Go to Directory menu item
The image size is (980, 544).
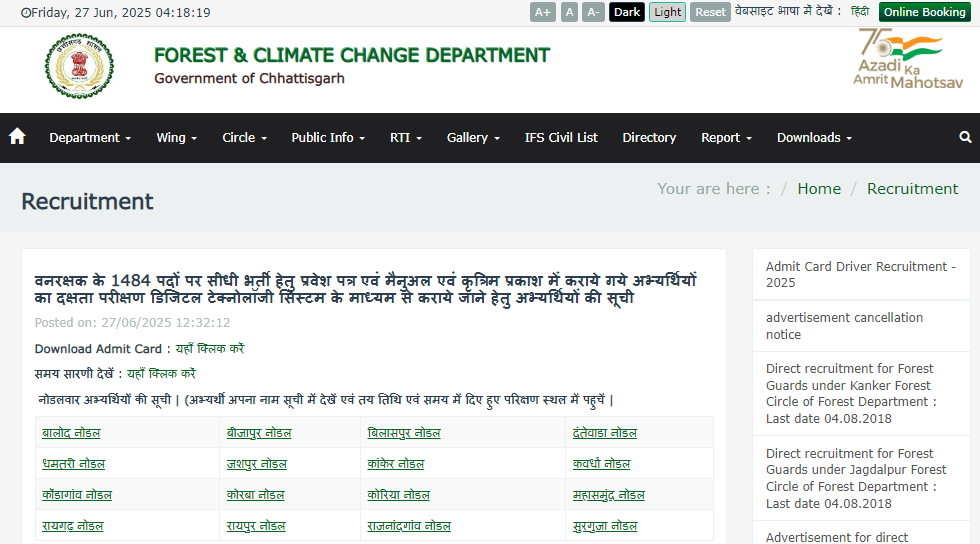click(x=649, y=137)
